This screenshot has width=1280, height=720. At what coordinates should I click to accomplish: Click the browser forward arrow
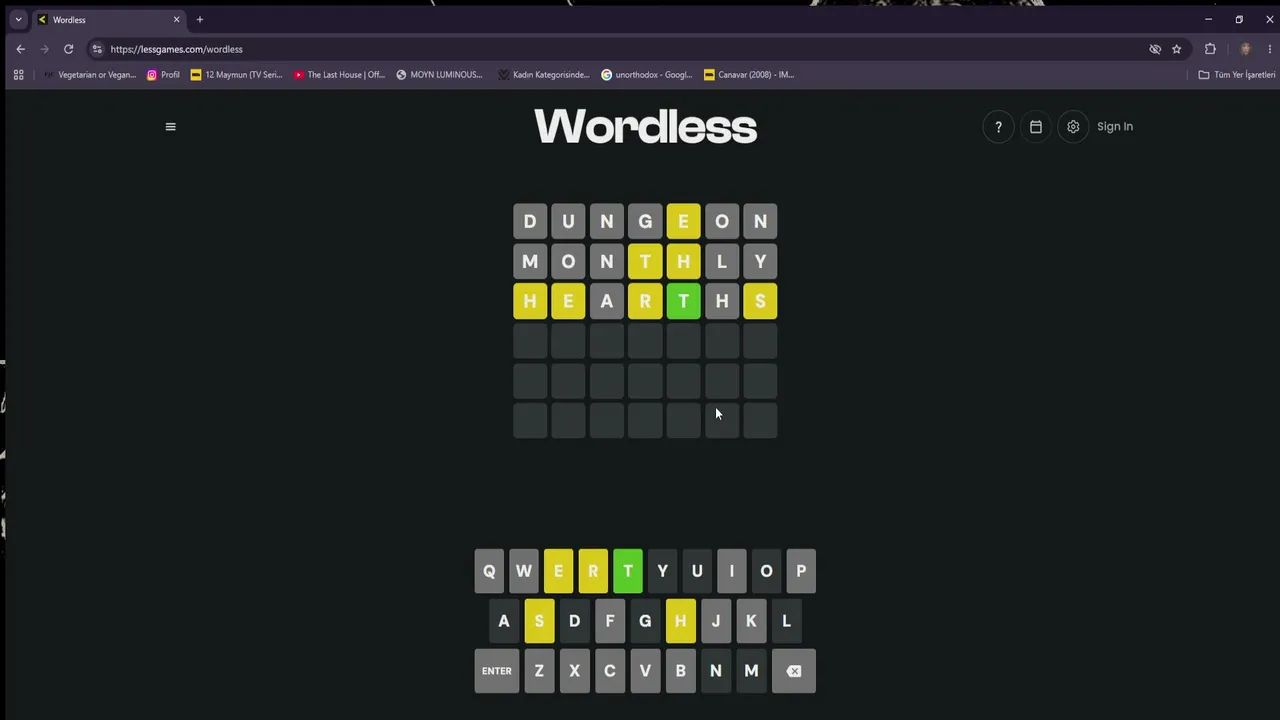(x=44, y=49)
